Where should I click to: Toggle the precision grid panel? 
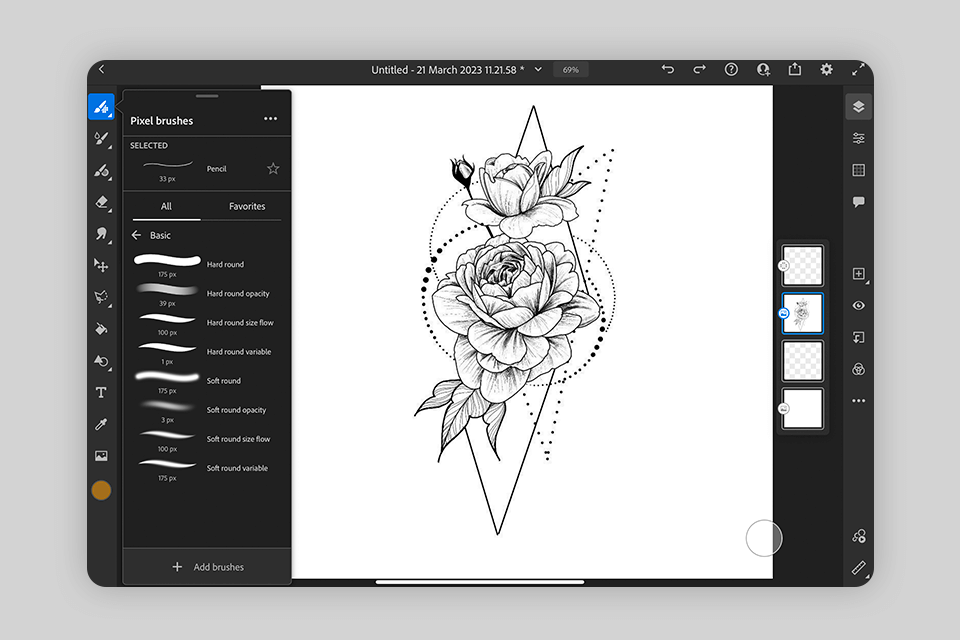click(858, 170)
